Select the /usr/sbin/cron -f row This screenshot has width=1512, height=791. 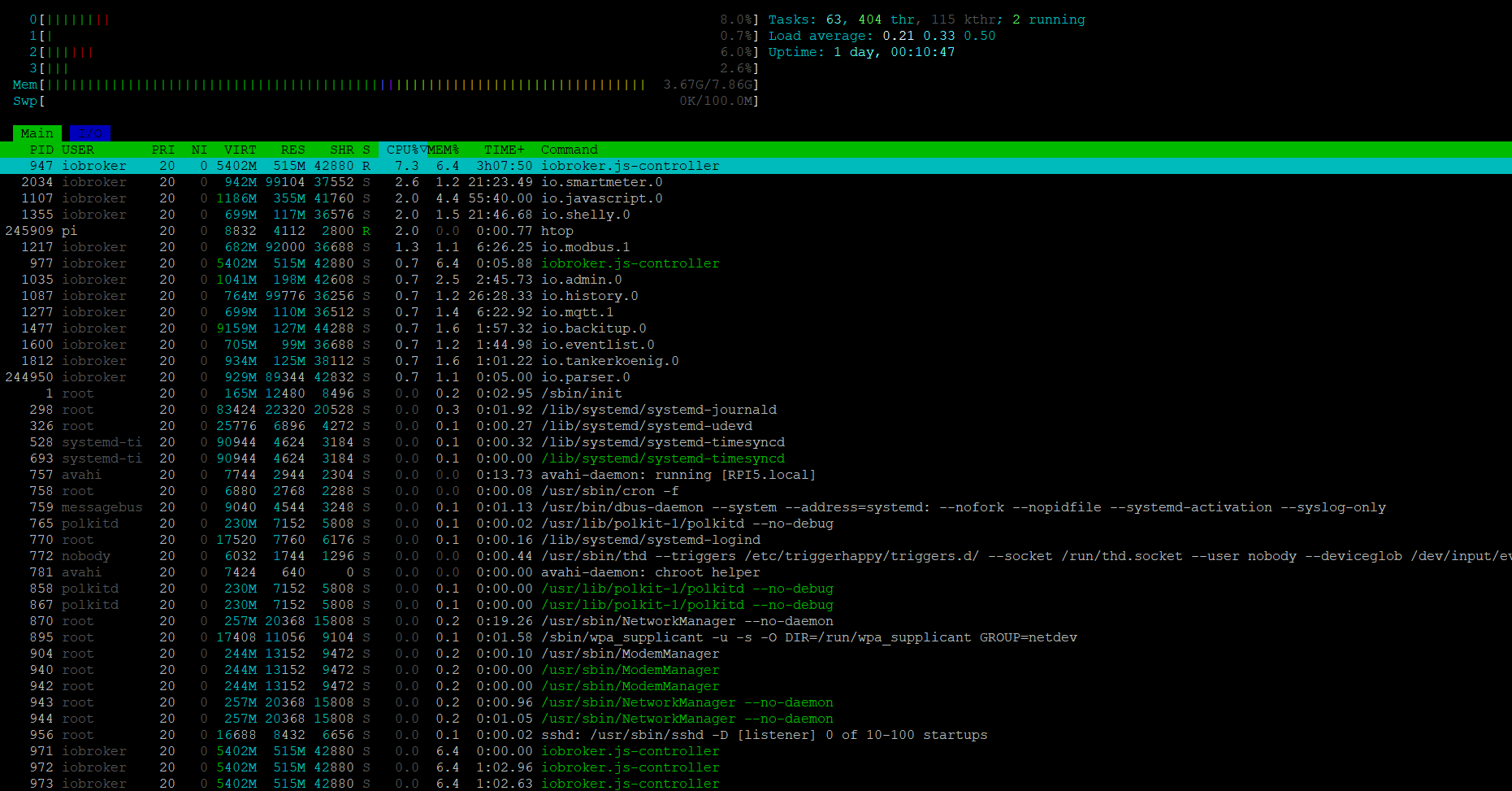point(756,491)
